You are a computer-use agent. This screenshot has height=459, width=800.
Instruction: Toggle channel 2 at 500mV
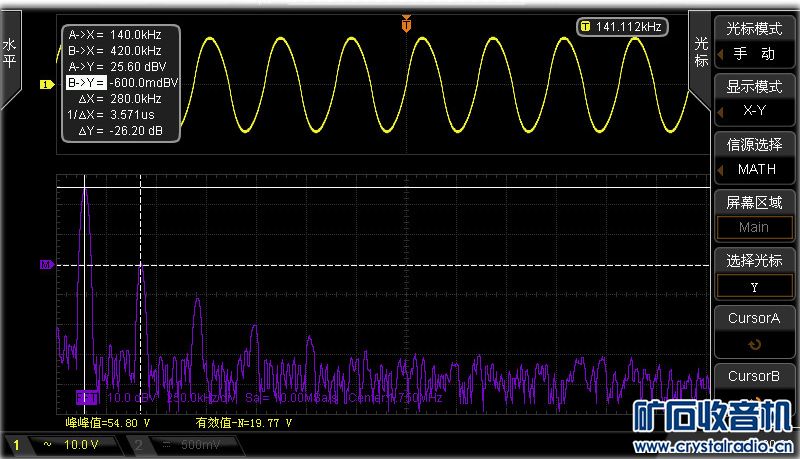tap(180, 443)
